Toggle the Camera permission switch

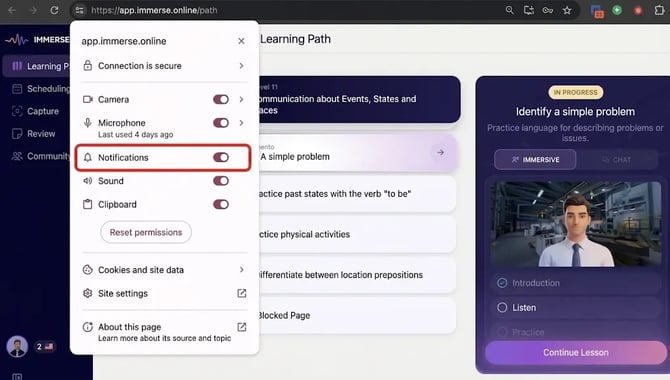pos(221,99)
